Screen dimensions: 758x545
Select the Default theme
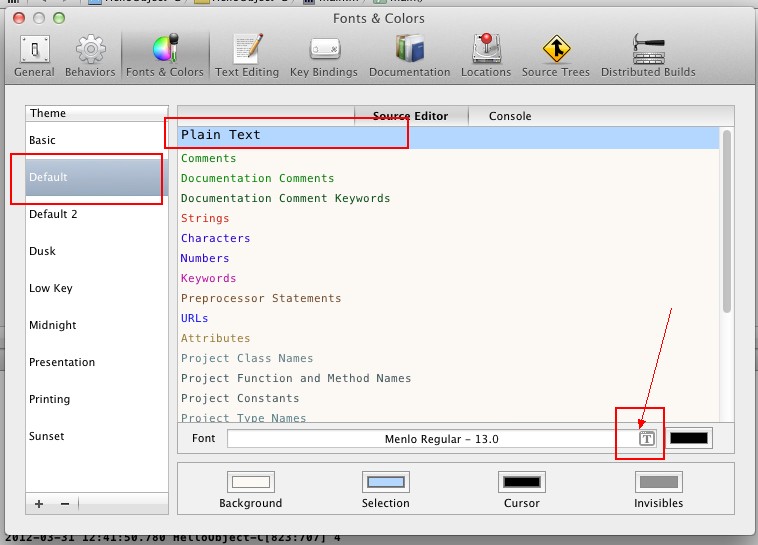point(97,177)
